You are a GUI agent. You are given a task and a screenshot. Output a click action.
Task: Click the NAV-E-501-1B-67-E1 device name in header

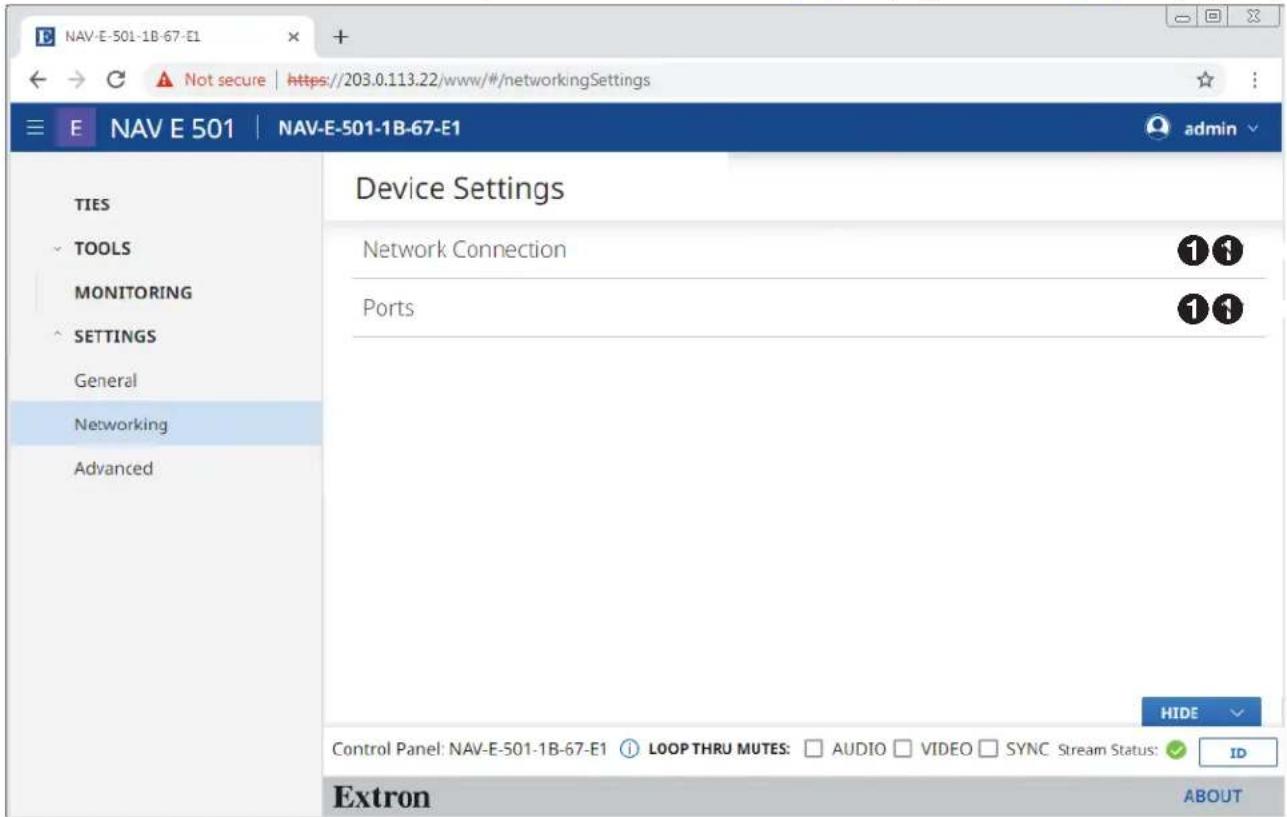(370, 129)
